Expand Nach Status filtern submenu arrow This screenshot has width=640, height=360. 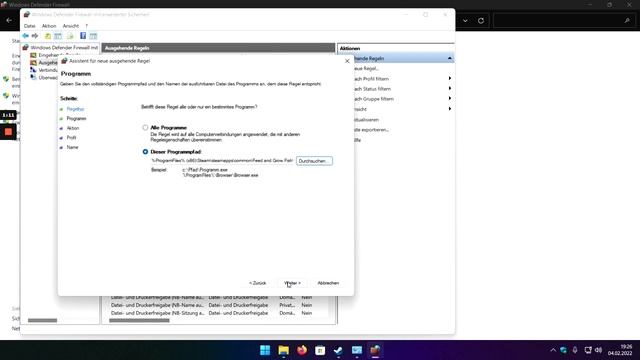[450, 89]
